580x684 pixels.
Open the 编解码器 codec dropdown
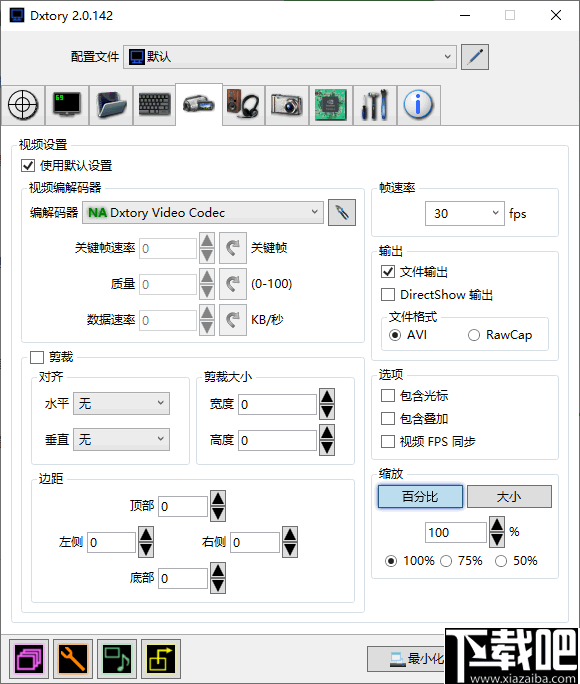[203, 212]
